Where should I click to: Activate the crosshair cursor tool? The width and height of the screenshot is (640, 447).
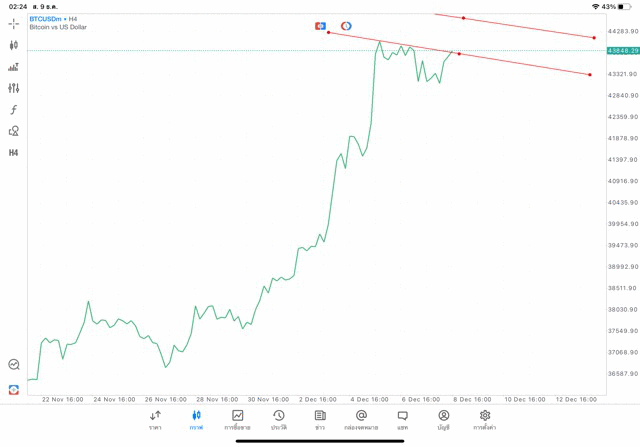[x=14, y=23]
